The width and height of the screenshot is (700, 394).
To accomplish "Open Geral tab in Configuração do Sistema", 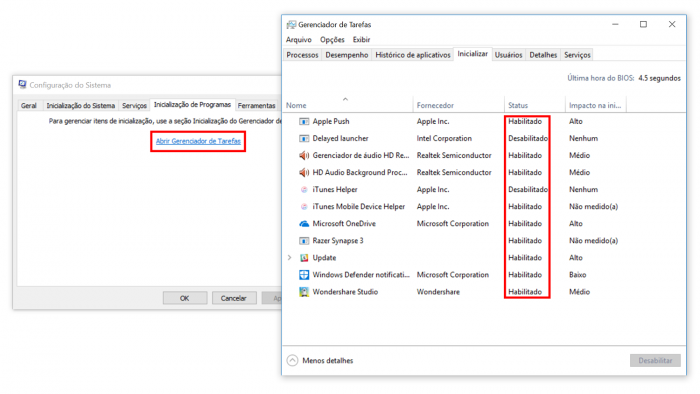I will [x=29, y=106].
